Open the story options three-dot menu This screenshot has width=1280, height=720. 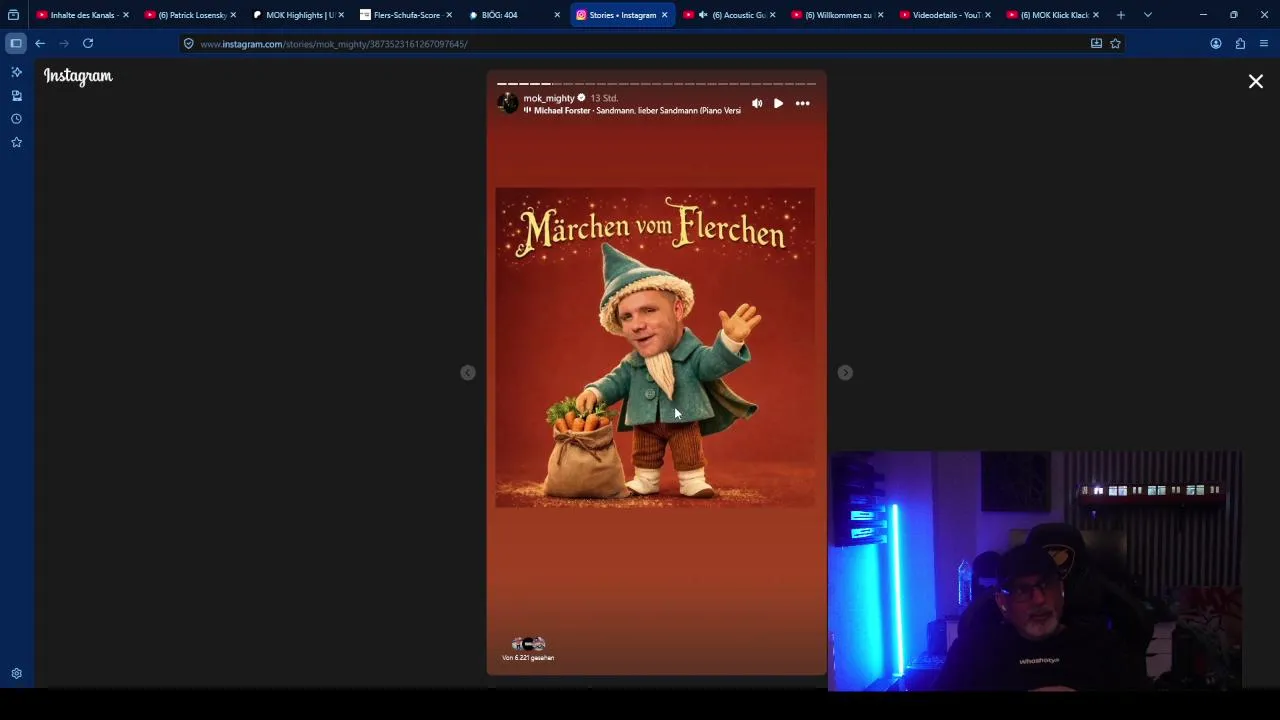(802, 103)
